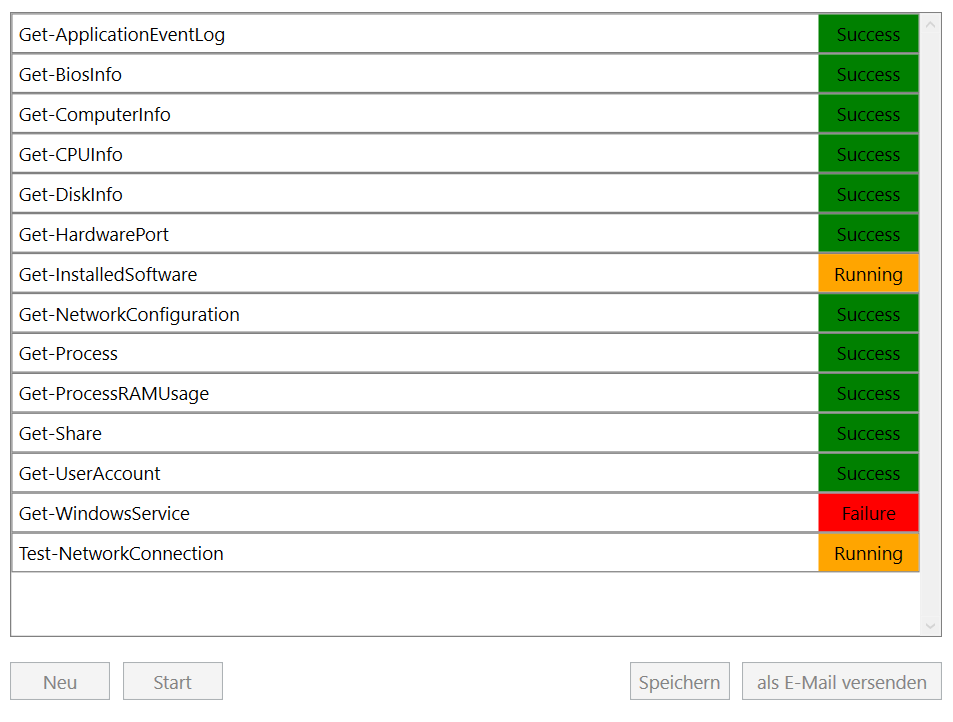Image resolution: width=953 pixels, height=722 pixels.
Task: Click the Speichern button
Action: coord(679,681)
